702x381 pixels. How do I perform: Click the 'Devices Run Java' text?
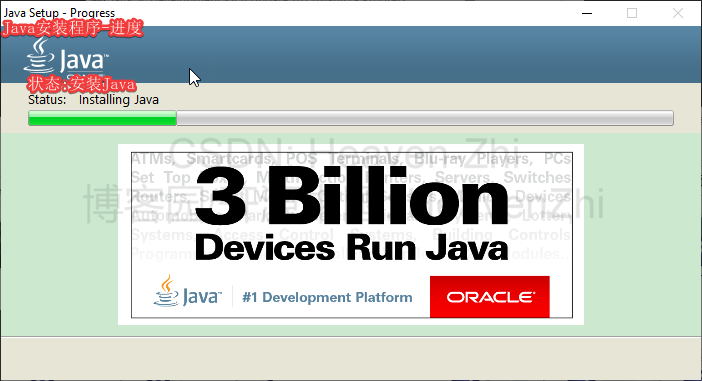(x=351, y=248)
